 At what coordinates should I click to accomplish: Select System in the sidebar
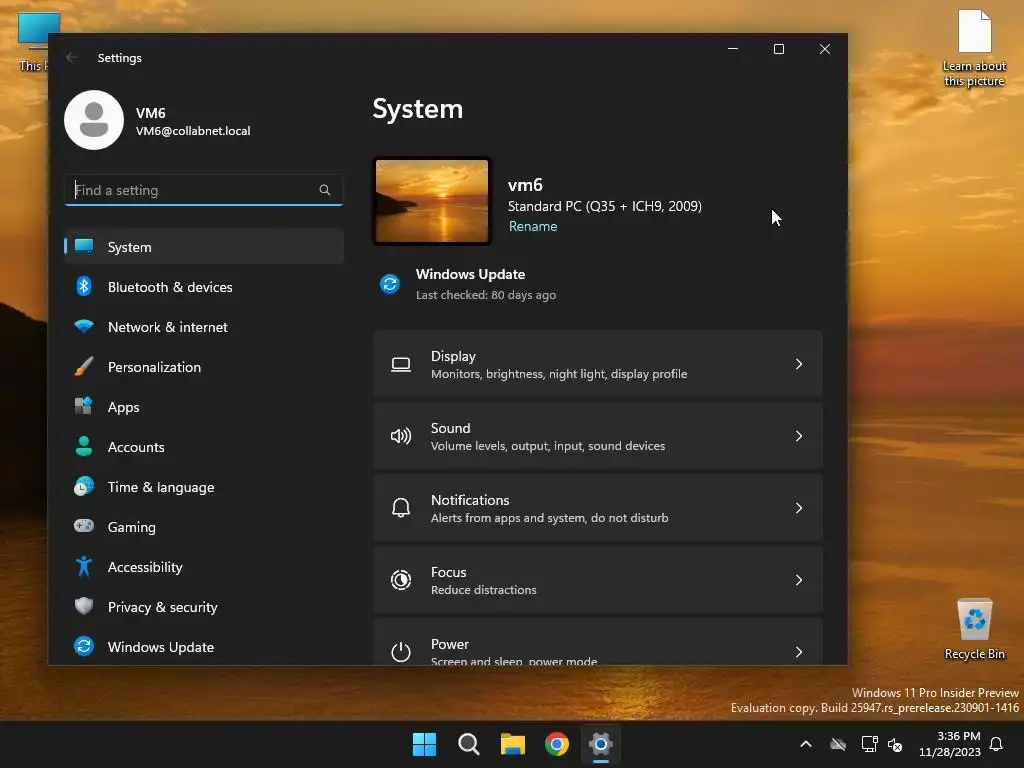tap(204, 247)
